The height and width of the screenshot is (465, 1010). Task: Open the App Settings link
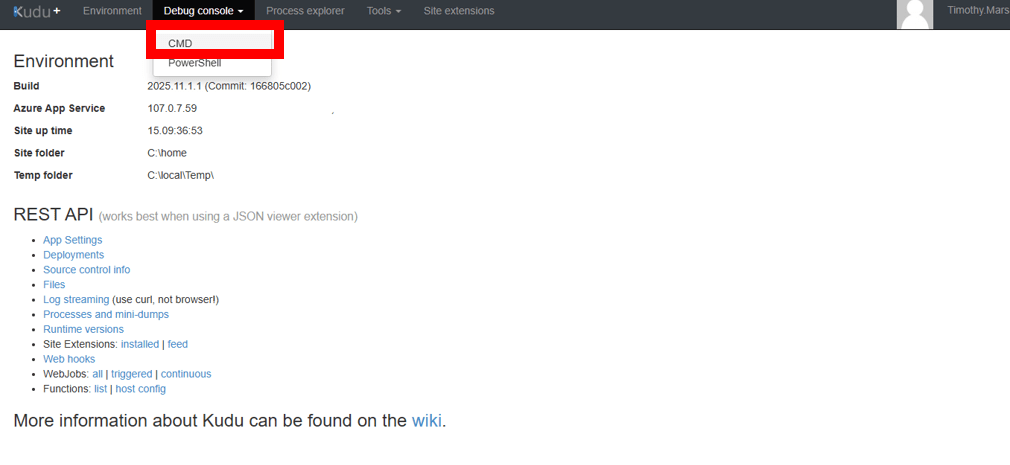point(72,240)
